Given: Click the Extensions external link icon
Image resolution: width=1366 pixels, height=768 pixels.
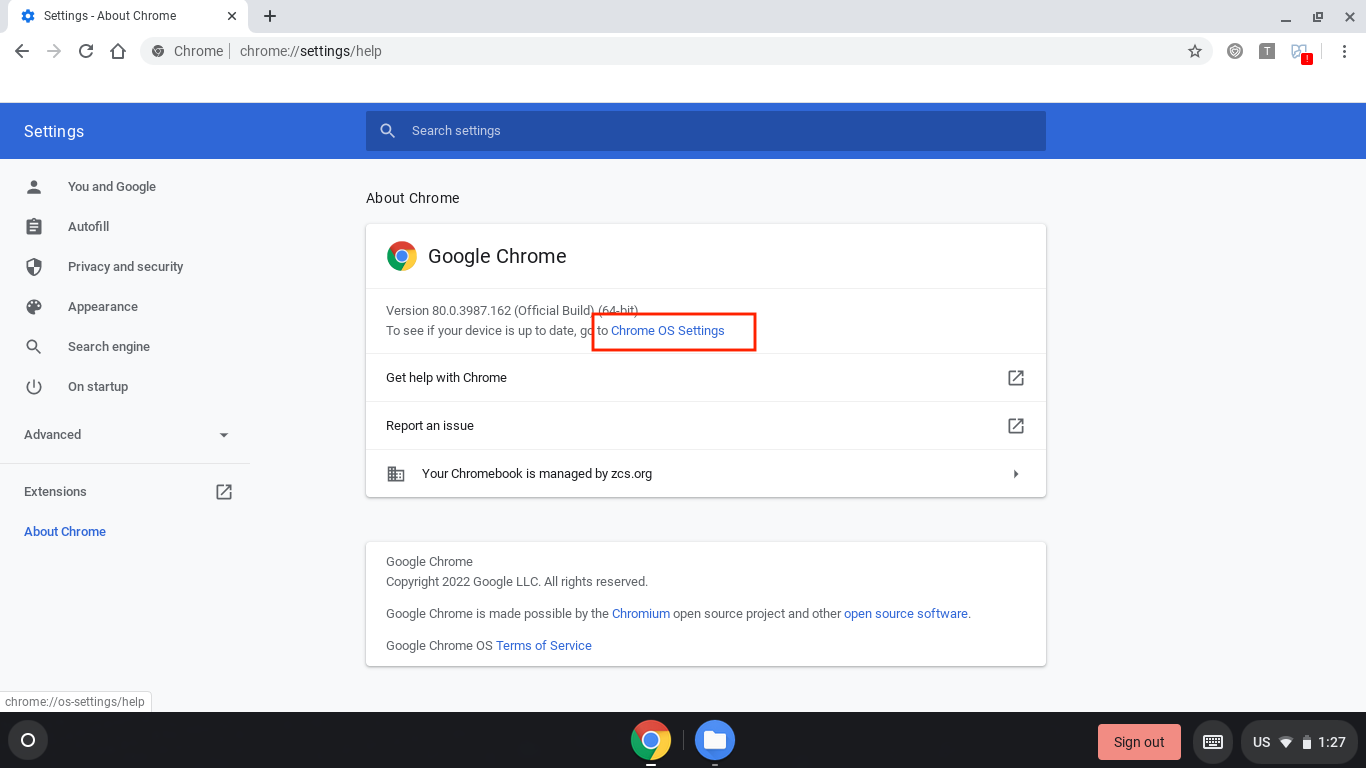Looking at the screenshot, I should point(224,492).
